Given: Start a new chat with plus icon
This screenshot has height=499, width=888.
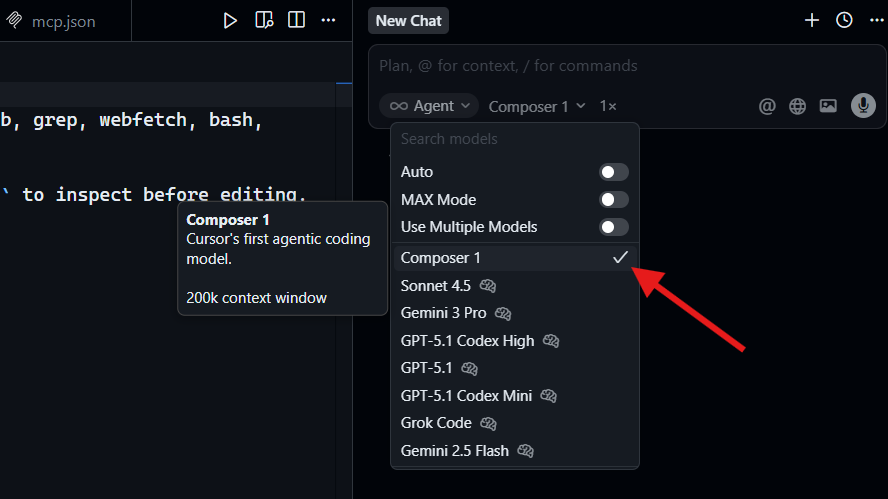Looking at the screenshot, I should point(812,20).
